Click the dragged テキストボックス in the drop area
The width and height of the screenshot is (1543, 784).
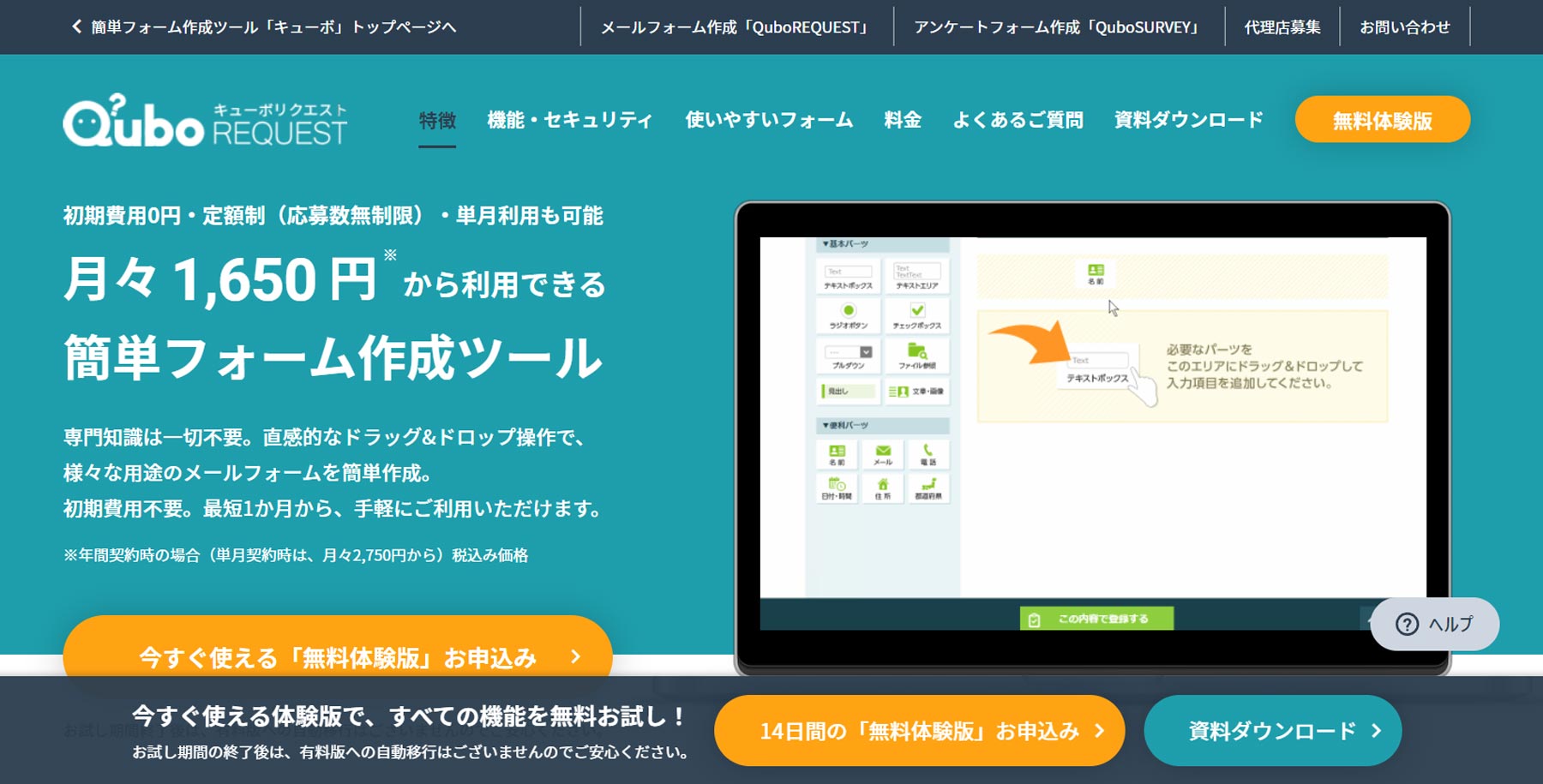tap(1098, 368)
